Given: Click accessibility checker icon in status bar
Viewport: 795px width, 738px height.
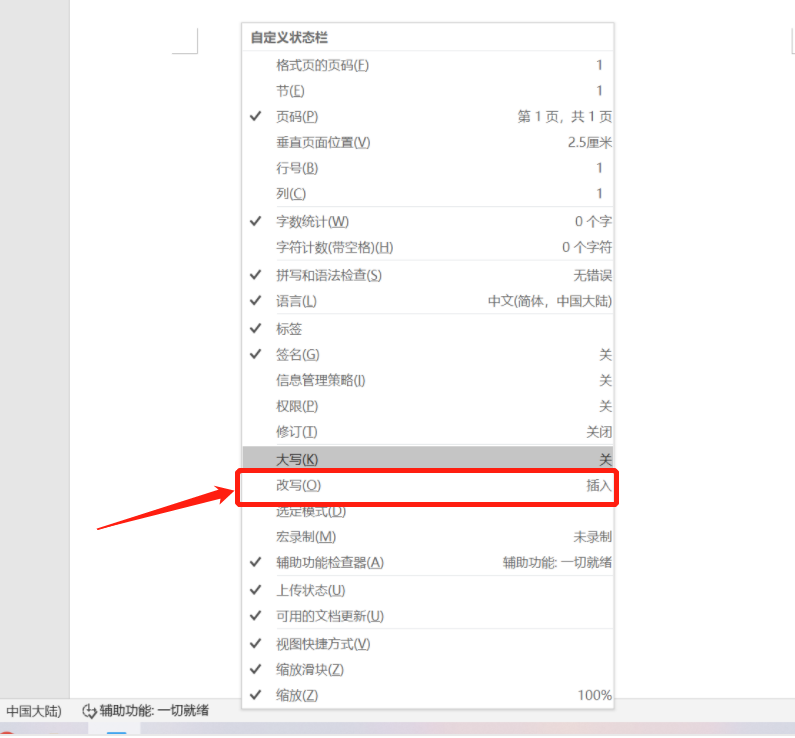Looking at the screenshot, I should point(89,711).
